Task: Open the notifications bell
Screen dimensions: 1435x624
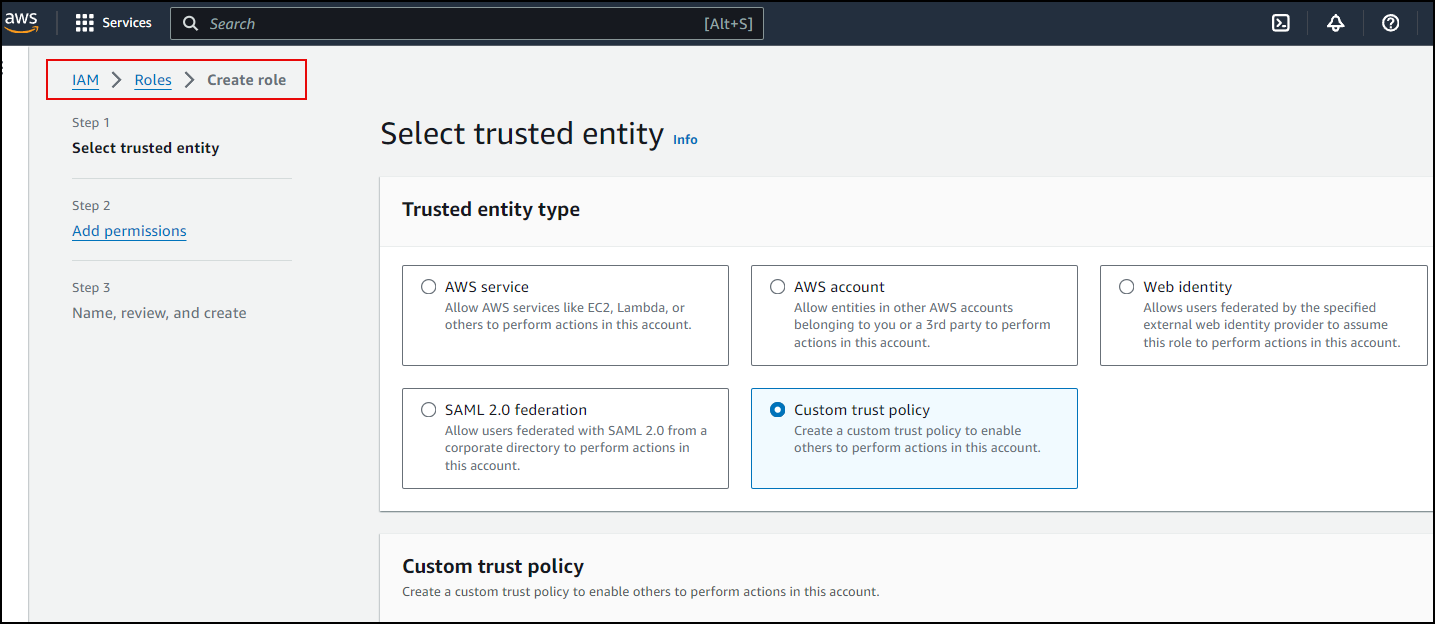Action: click(x=1335, y=23)
